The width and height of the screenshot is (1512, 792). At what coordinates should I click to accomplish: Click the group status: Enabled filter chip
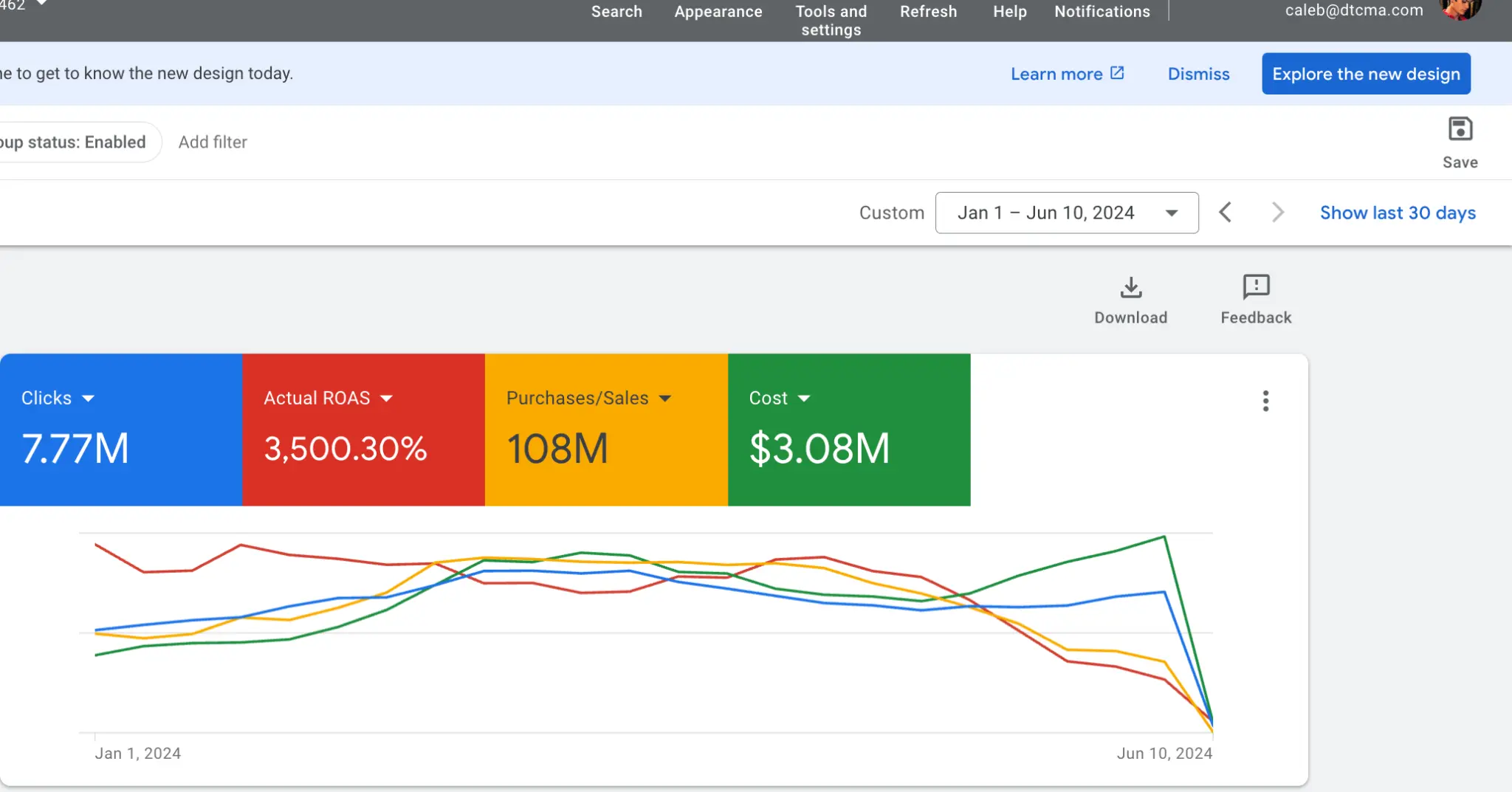79,142
